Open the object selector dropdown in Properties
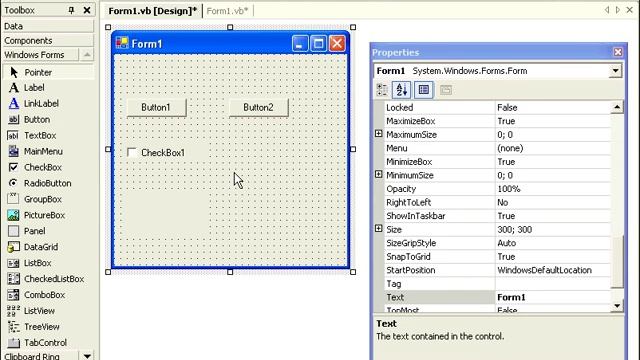The width and height of the screenshot is (640, 360). [x=615, y=71]
